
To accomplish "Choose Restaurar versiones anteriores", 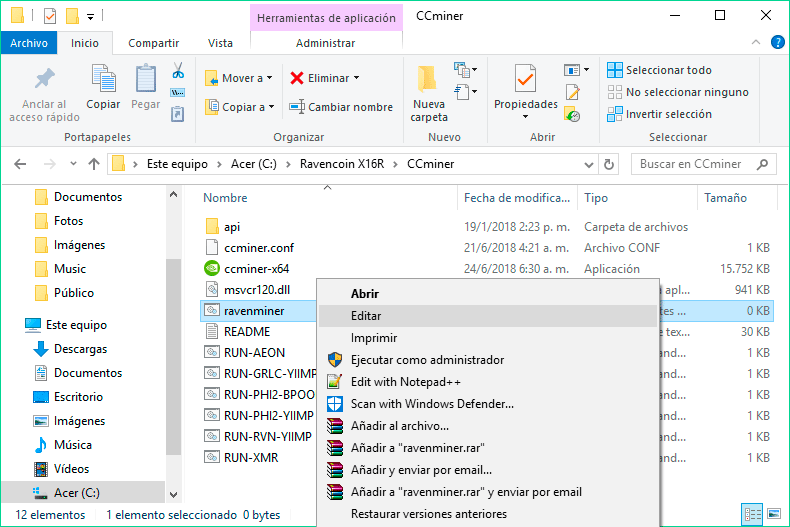I will point(488,514).
